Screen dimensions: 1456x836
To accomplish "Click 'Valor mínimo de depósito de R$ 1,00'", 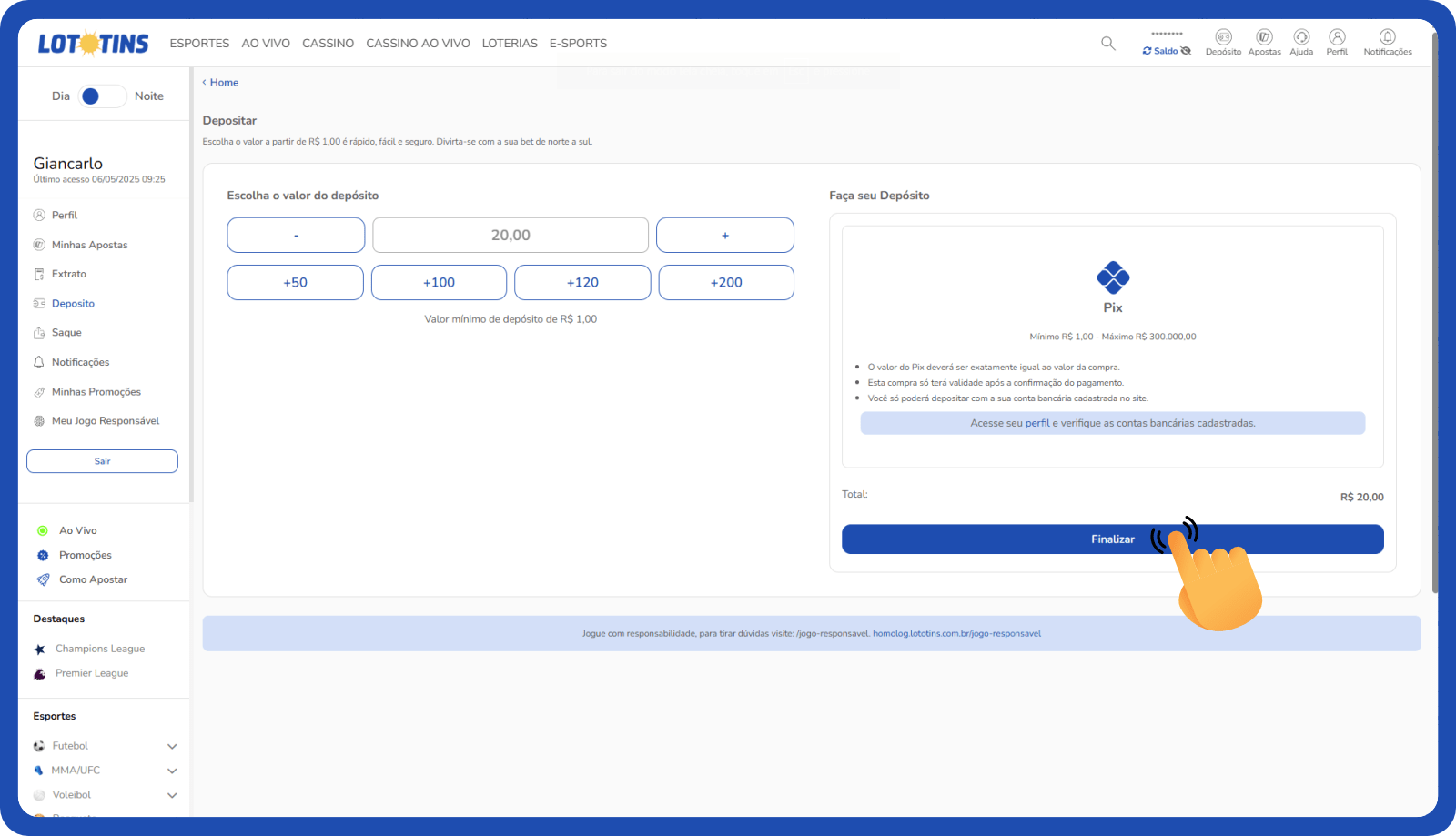I will point(511,319).
